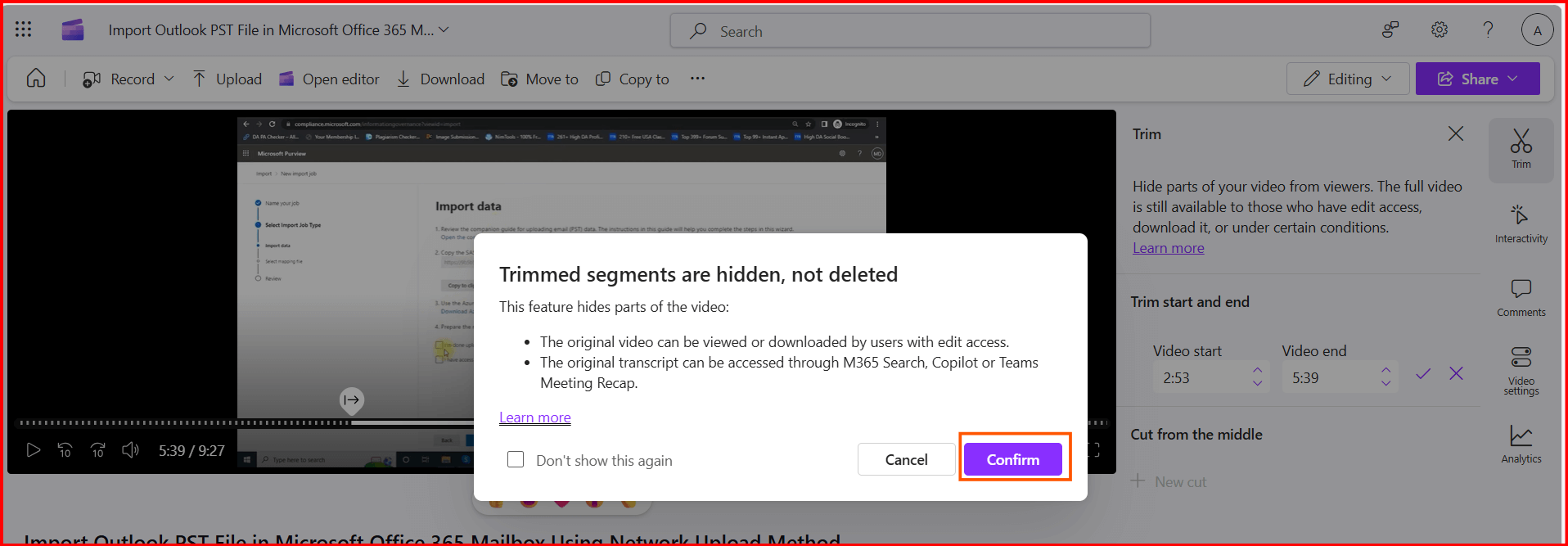The width and height of the screenshot is (1568, 546).
Task: Open Settings gear icon
Action: (x=1440, y=30)
